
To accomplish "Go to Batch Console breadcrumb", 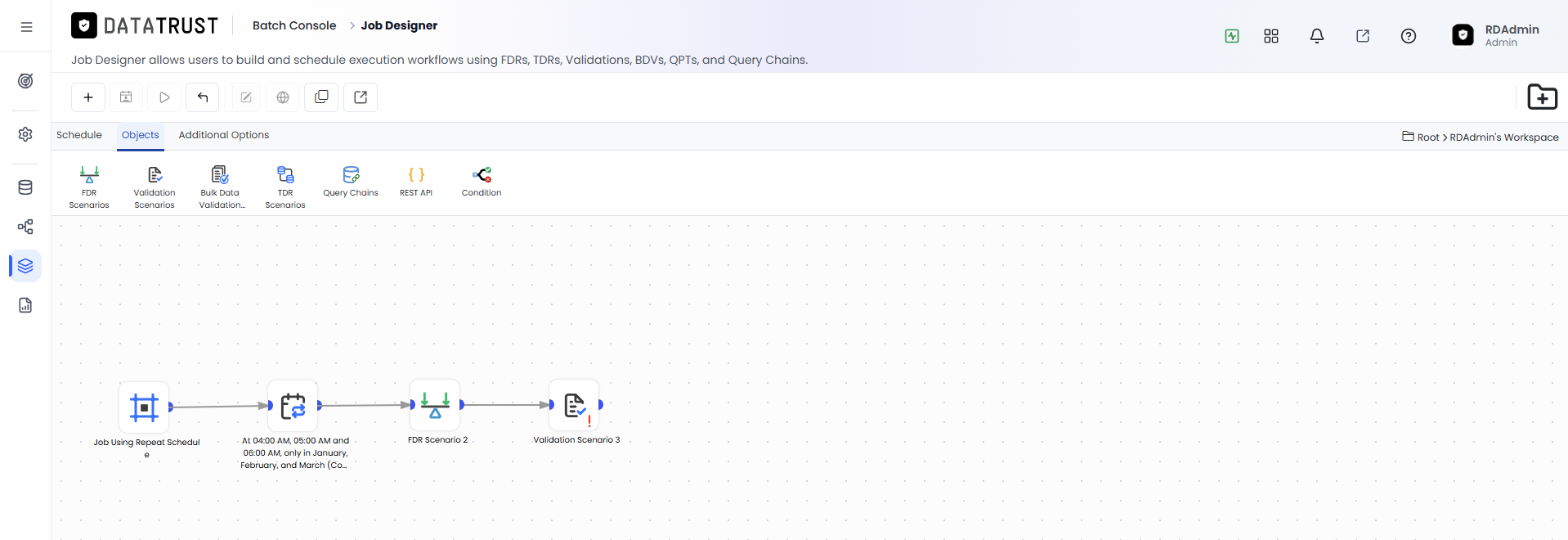I will [294, 25].
